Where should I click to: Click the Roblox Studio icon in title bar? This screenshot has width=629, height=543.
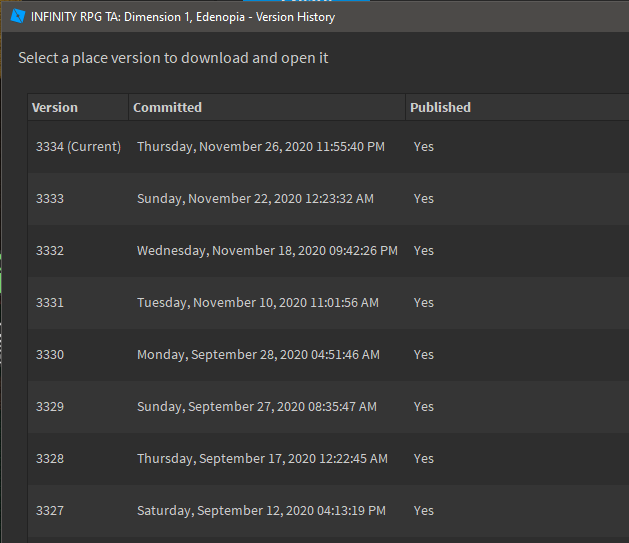(17, 17)
